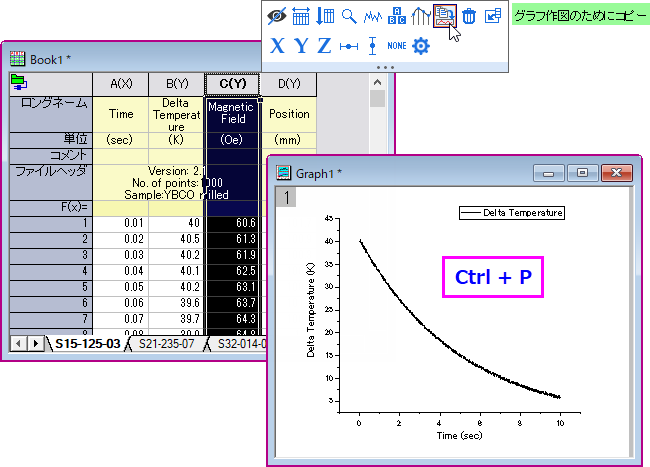
Task: Set column as Y error bar
Action: [373, 46]
